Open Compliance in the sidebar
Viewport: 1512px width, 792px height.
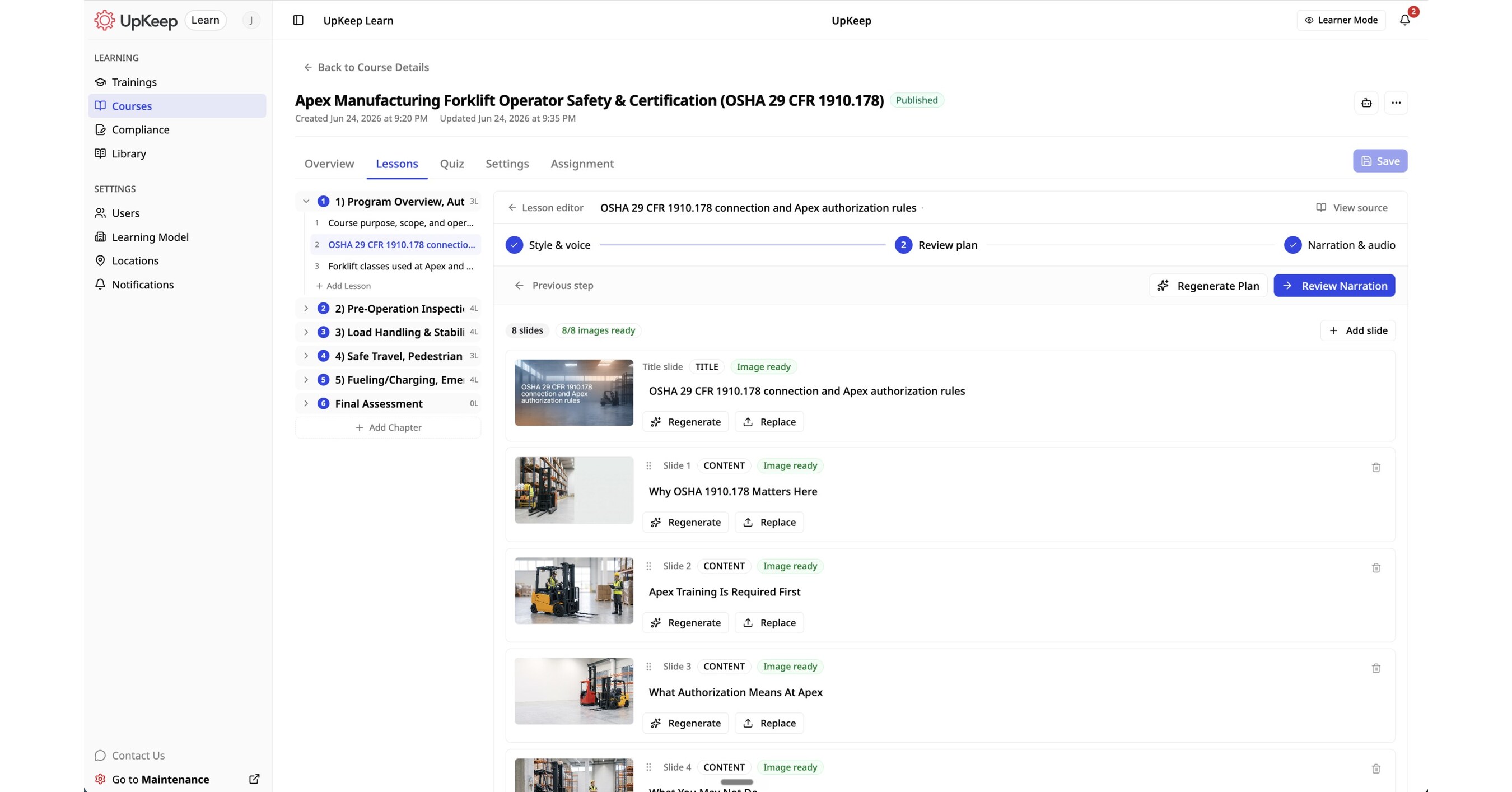click(176, 130)
